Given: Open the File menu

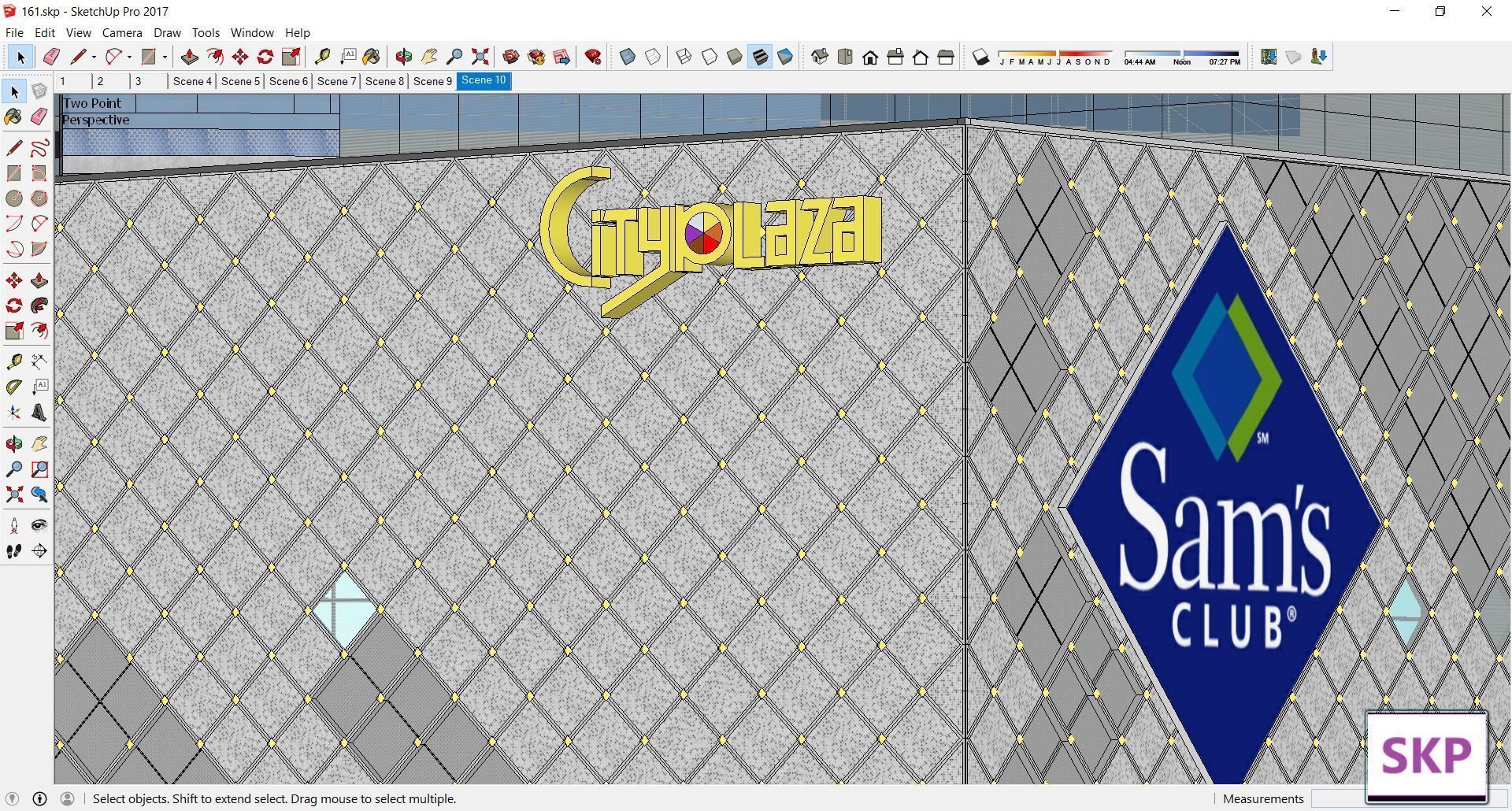Looking at the screenshot, I should [14, 33].
